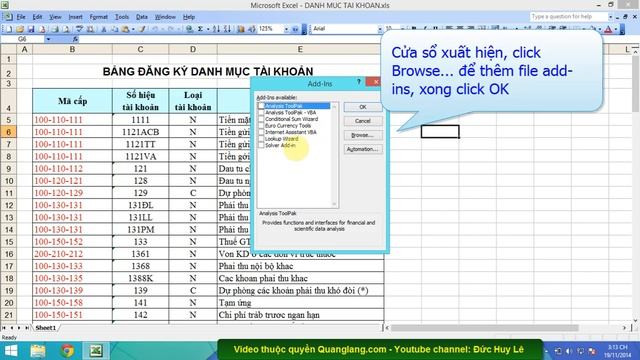This screenshot has width=640, height=360.
Task: Open the Tools menu
Action: [x=122, y=17]
